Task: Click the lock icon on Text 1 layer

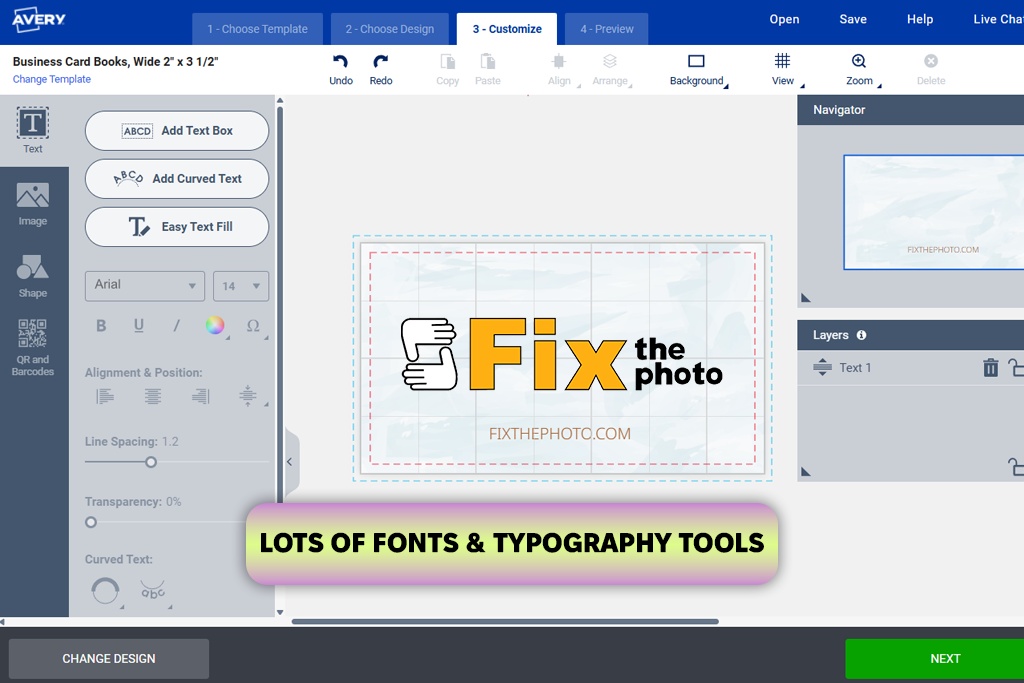Action: 1016,368
